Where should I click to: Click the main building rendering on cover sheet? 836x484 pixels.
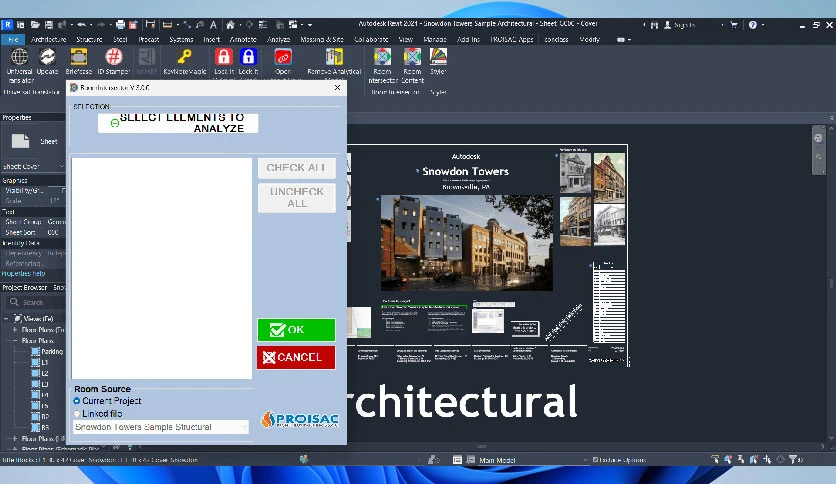pyautogui.click(x=467, y=243)
